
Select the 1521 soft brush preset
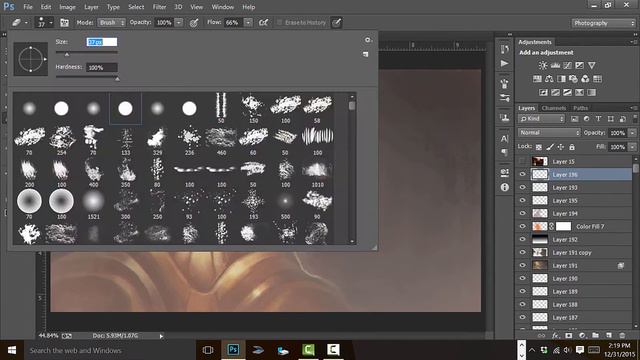coord(93,204)
